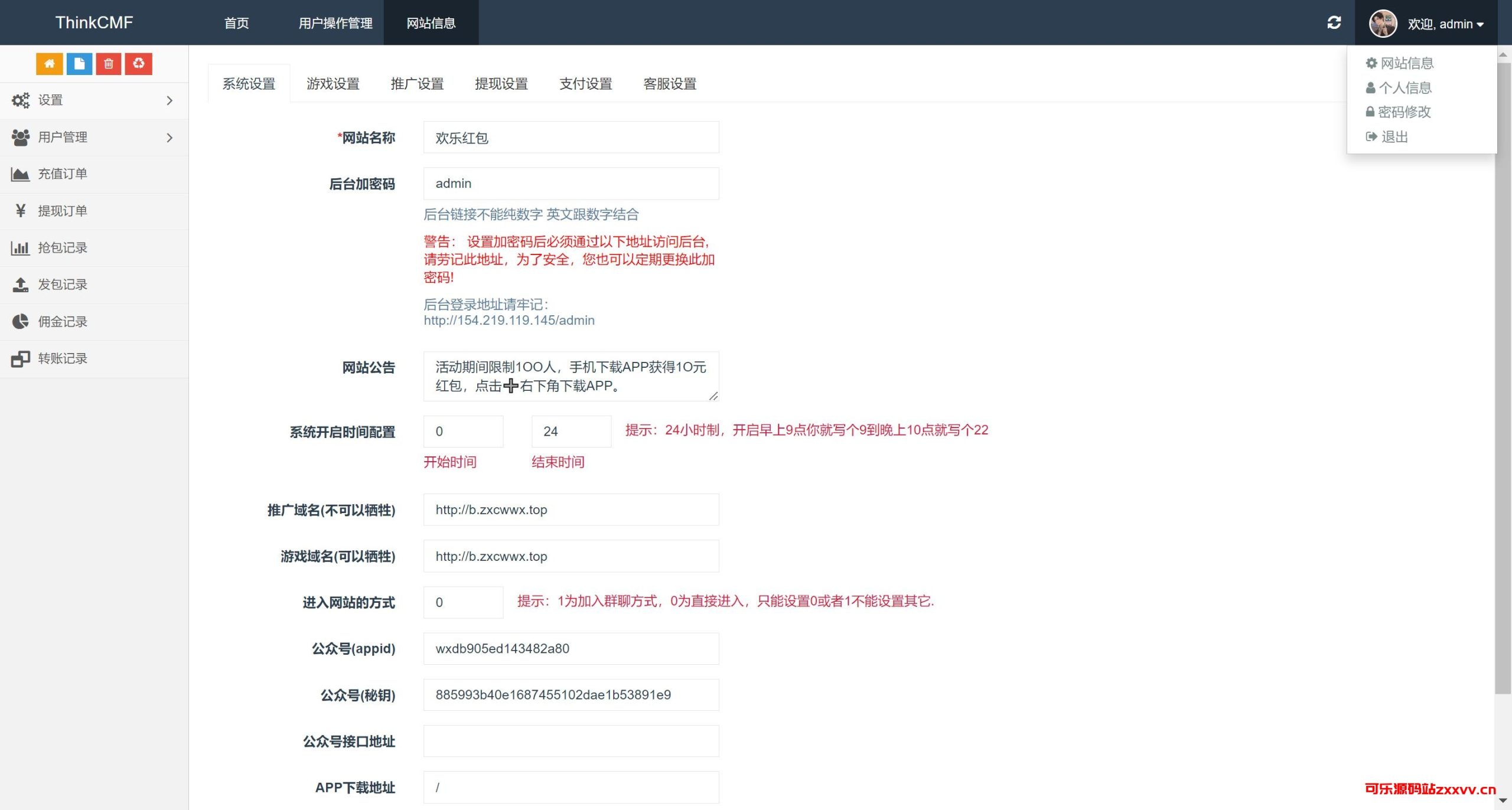Click the refresh icon in the top bar
This screenshot has height=810, width=1512.
tap(1334, 23)
